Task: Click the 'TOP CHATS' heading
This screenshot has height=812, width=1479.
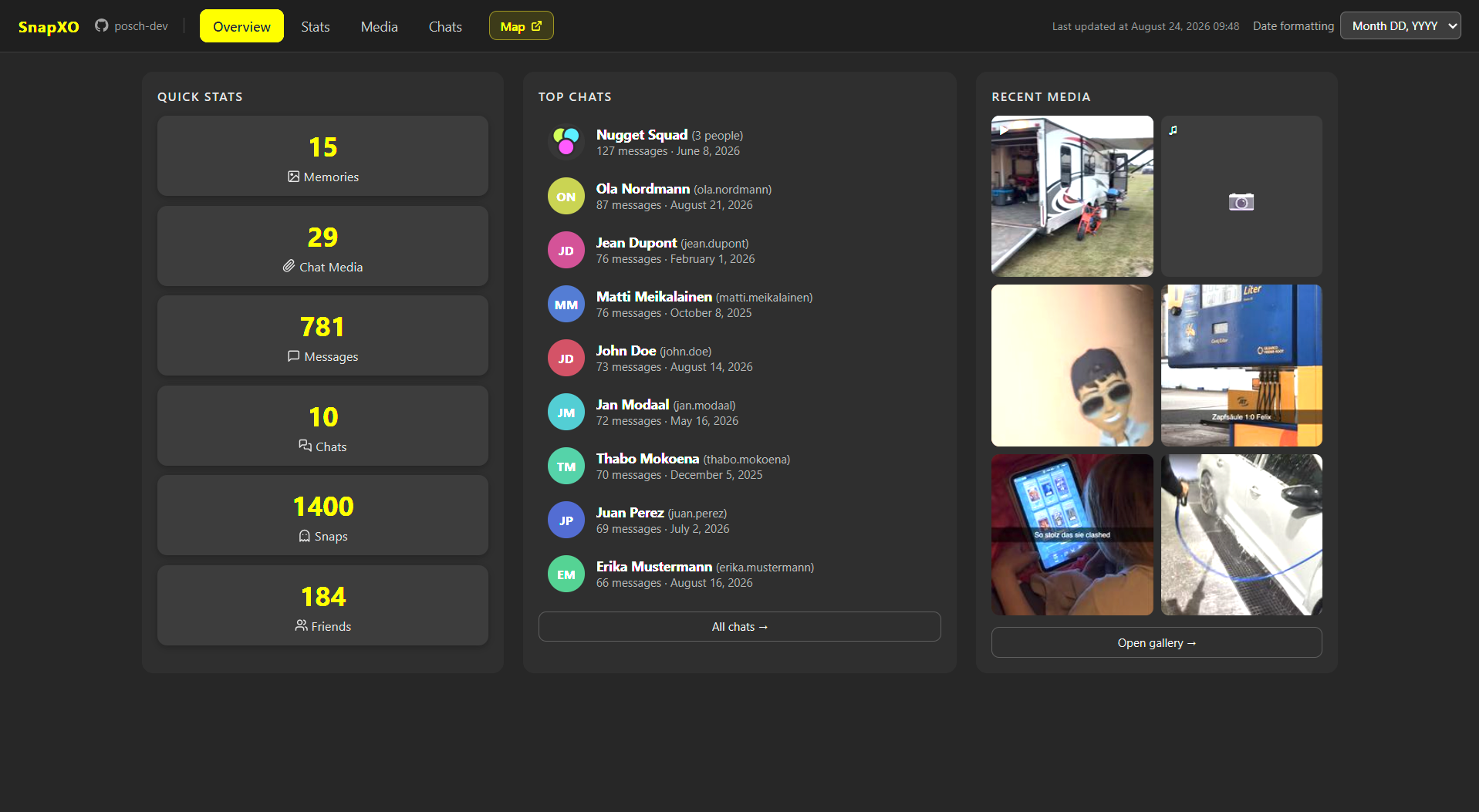Action: pyautogui.click(x=575, y=96)
